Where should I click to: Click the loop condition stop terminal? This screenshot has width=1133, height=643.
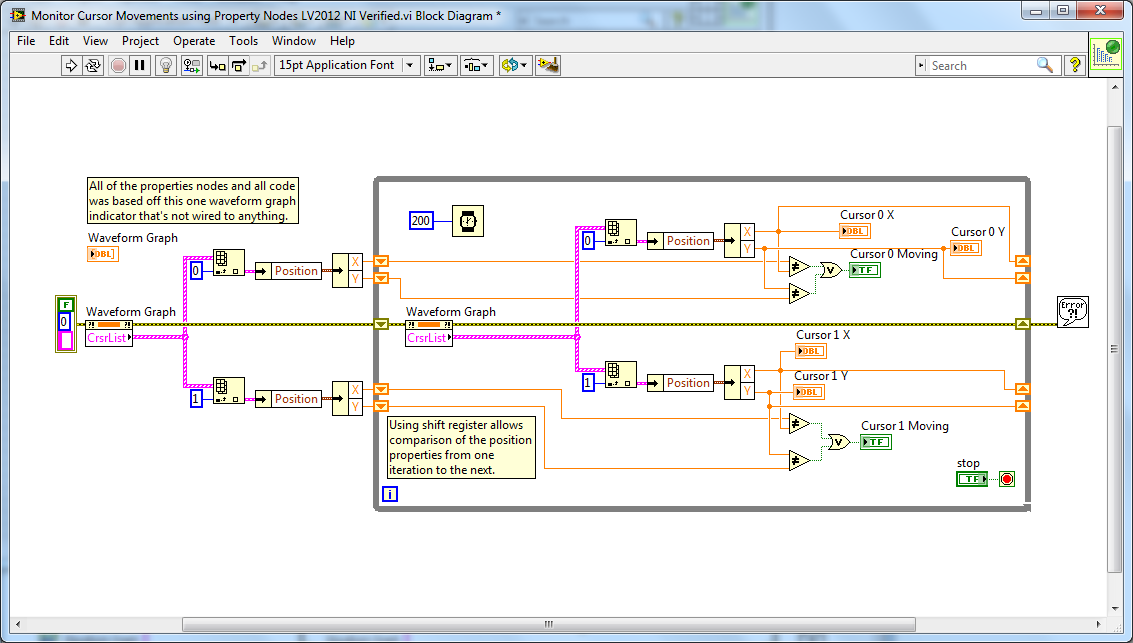click(1007, 479)
